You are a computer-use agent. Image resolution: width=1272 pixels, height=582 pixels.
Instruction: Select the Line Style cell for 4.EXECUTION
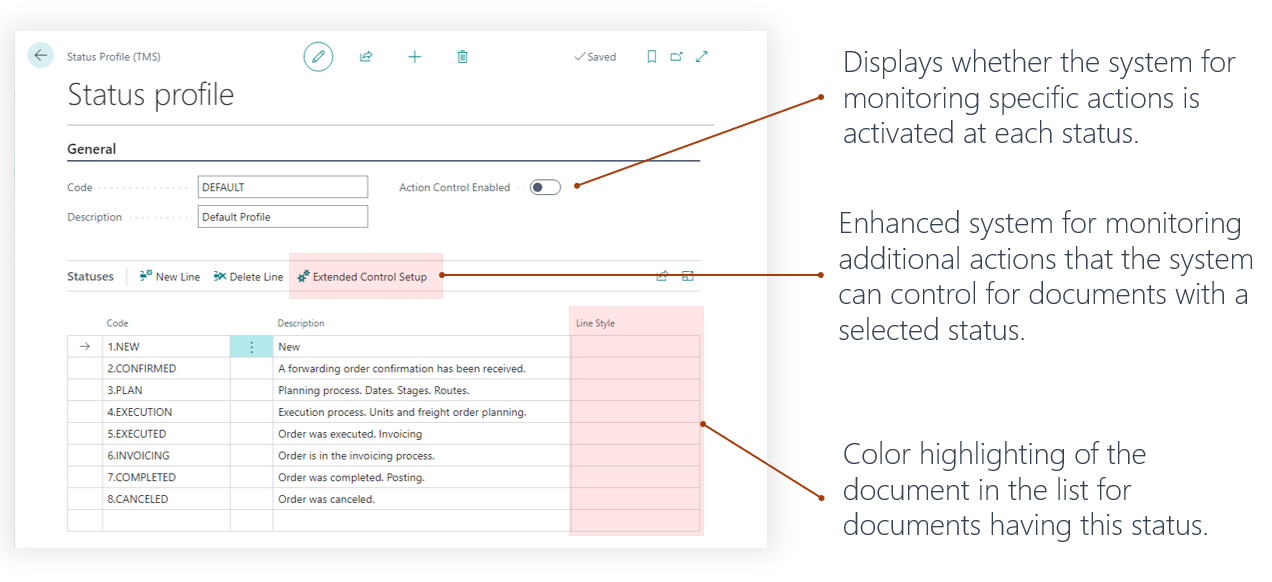pyautogui.click(x=635, y=412)
